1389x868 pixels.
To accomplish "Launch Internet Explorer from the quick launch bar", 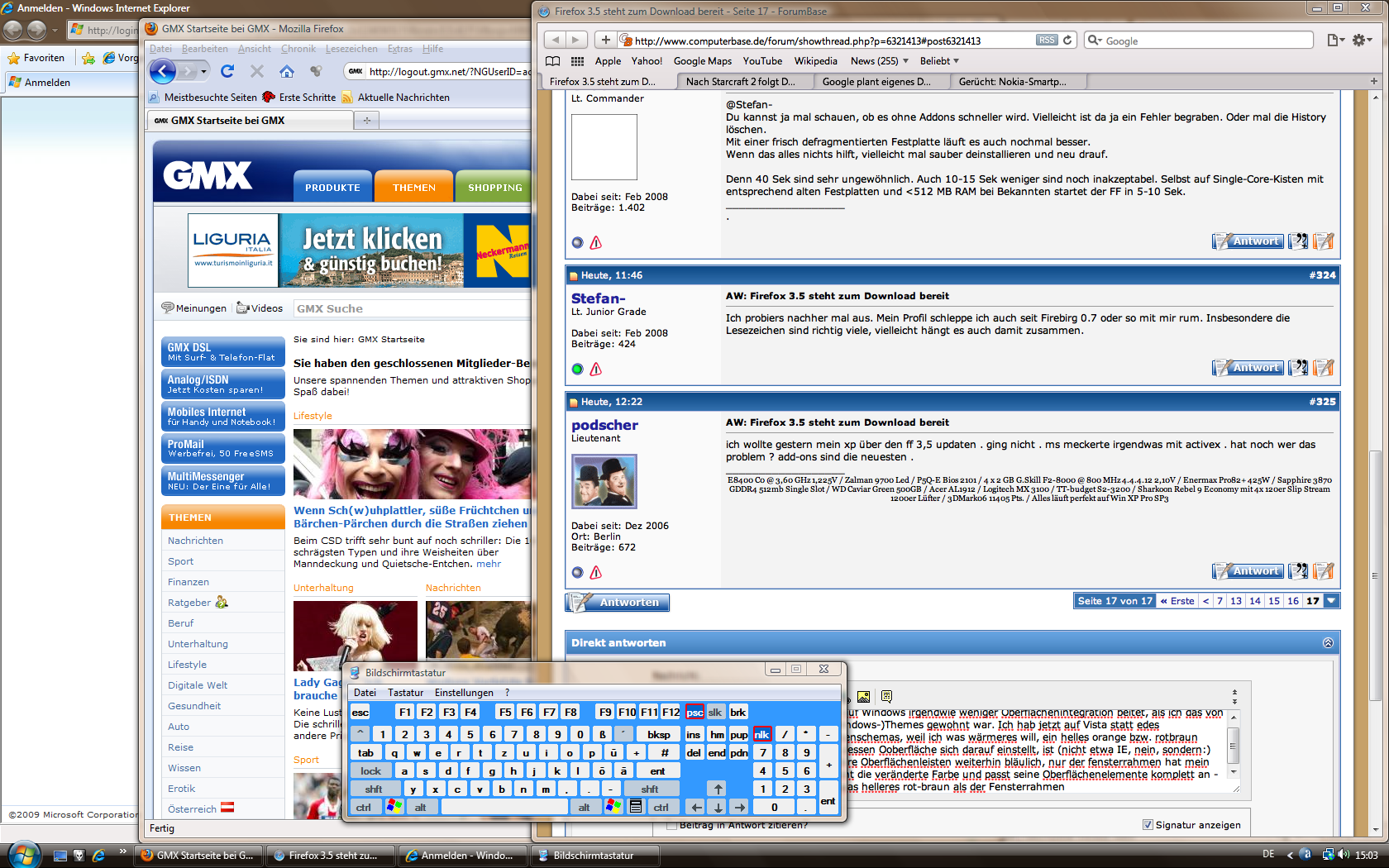I will coord(98,856).
